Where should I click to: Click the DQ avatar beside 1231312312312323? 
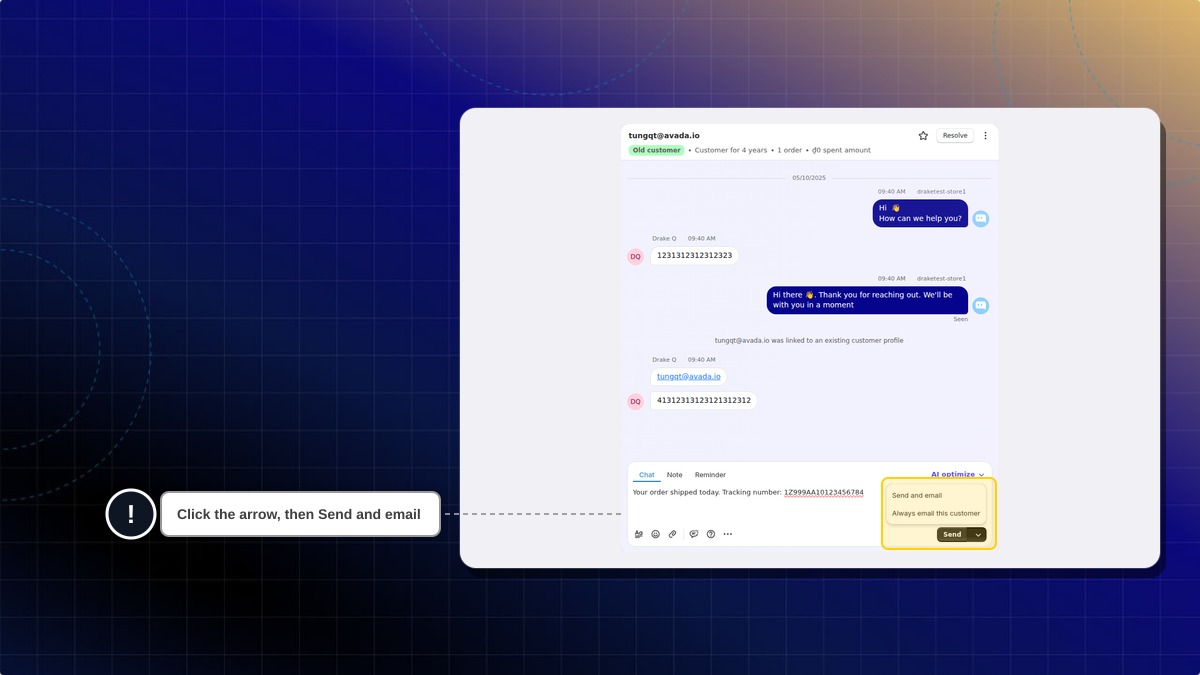coord(635,256)
